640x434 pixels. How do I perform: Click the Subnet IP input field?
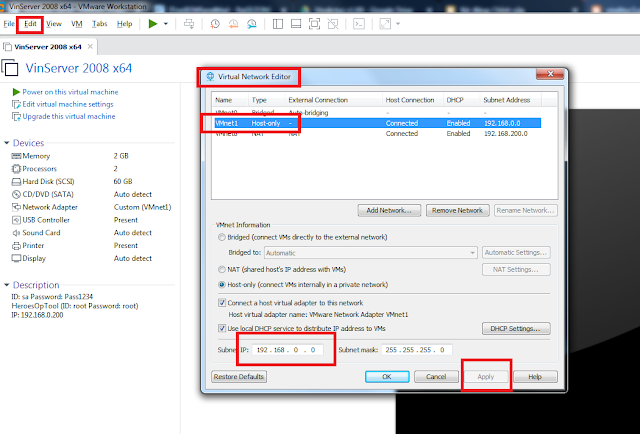pos(288,350)
